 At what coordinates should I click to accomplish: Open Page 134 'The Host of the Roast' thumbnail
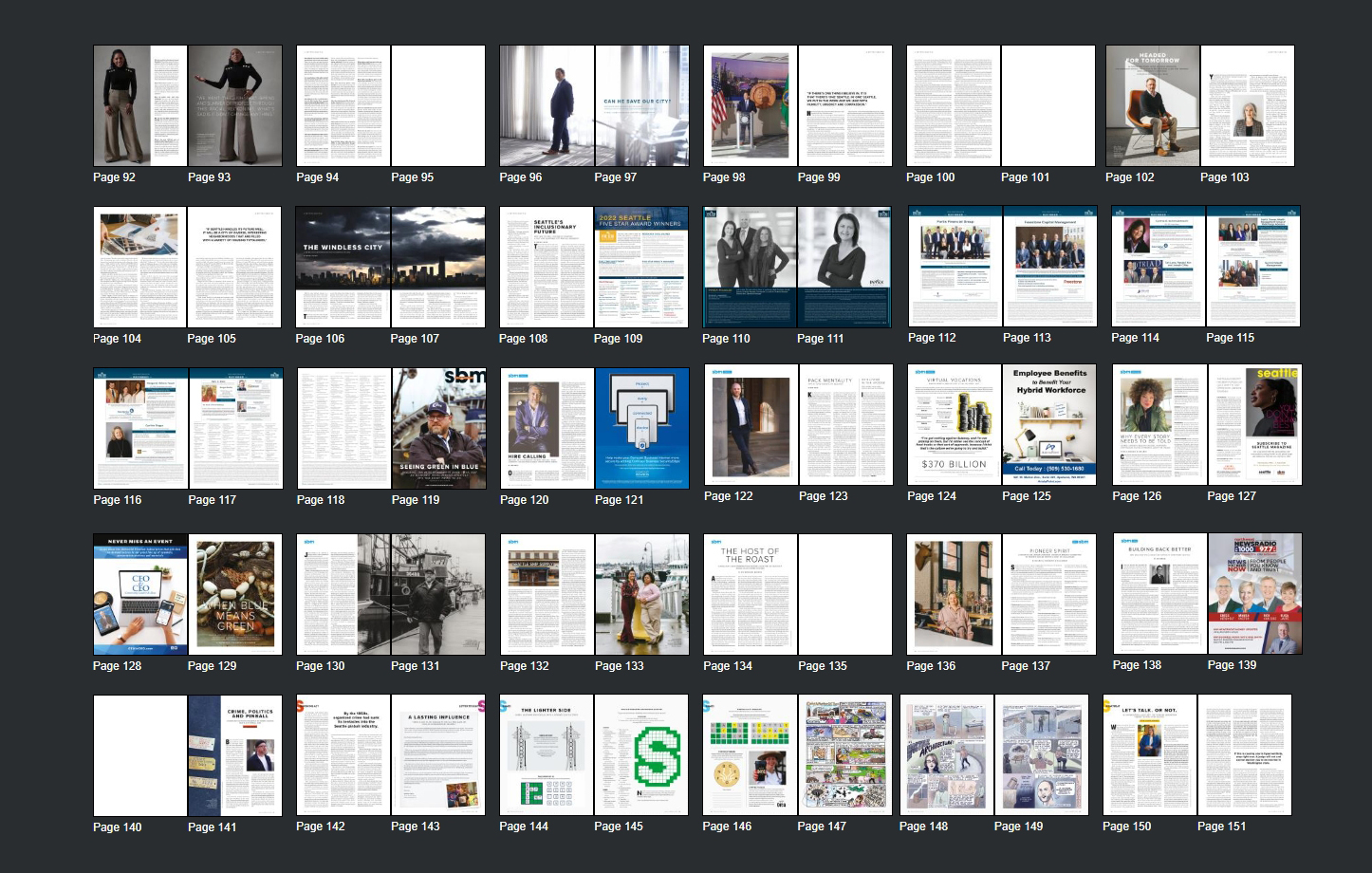751,595
